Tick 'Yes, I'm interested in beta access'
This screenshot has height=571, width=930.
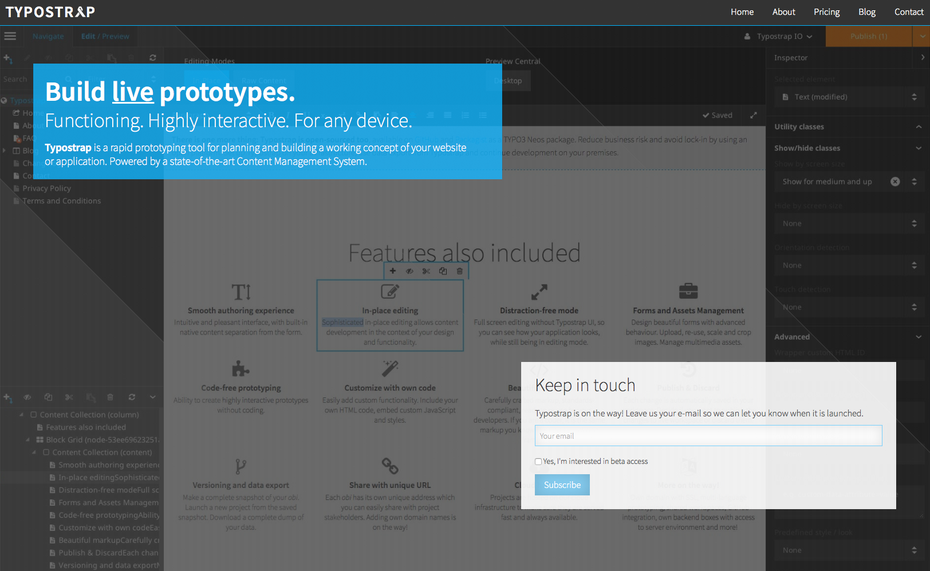[538, 461]
